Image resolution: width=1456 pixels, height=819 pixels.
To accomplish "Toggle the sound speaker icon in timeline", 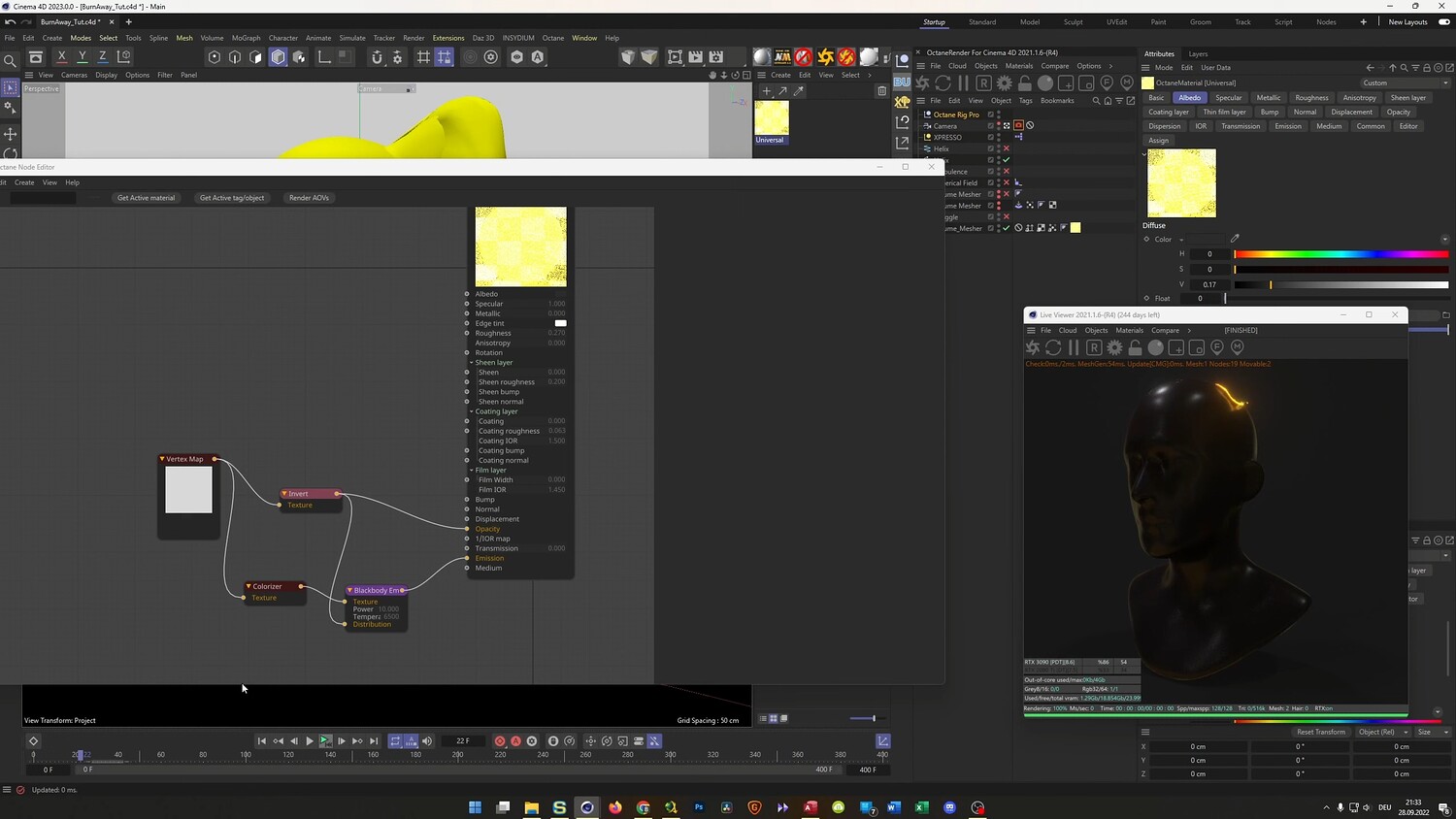I will (x=427, y=741).
